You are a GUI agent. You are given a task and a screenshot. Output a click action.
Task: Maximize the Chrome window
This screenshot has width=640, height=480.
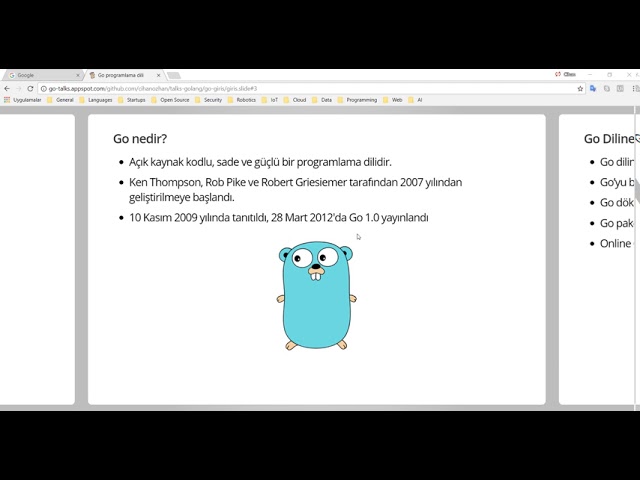tap(609, 75)
